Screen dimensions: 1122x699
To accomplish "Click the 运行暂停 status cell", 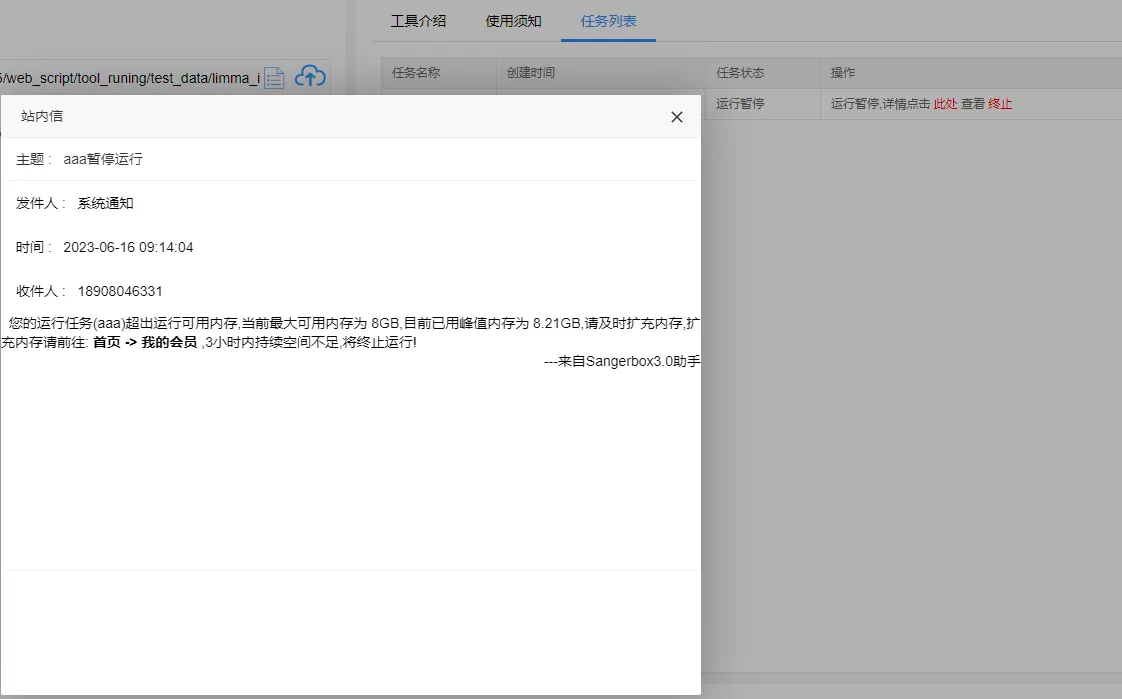I will (x=740, y=104).
